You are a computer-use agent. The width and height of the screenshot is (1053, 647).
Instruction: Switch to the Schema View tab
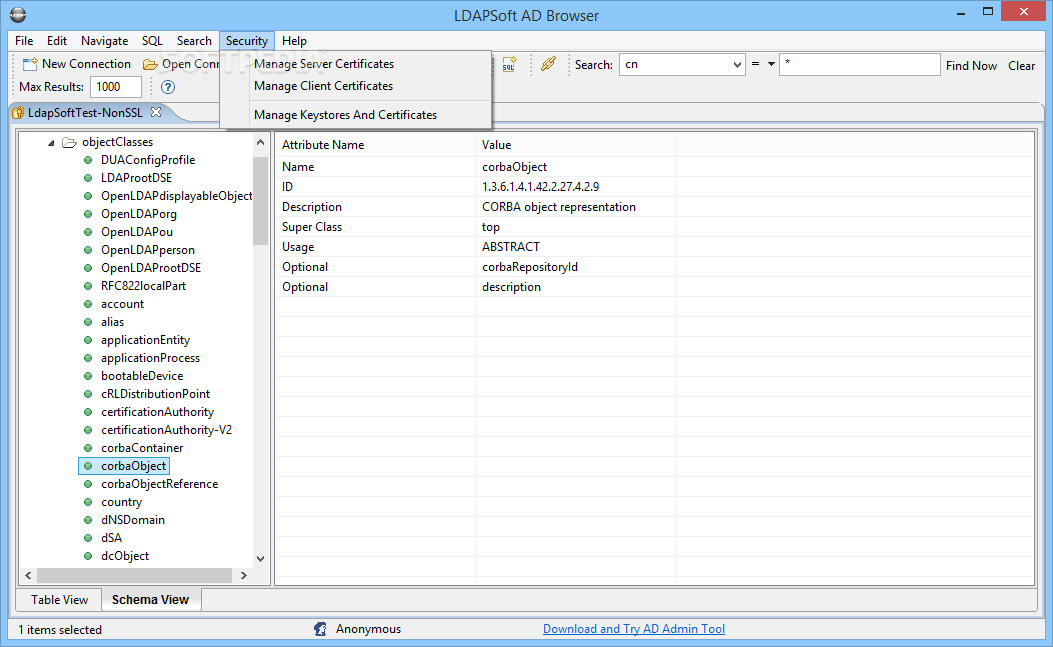pos(150,599)
